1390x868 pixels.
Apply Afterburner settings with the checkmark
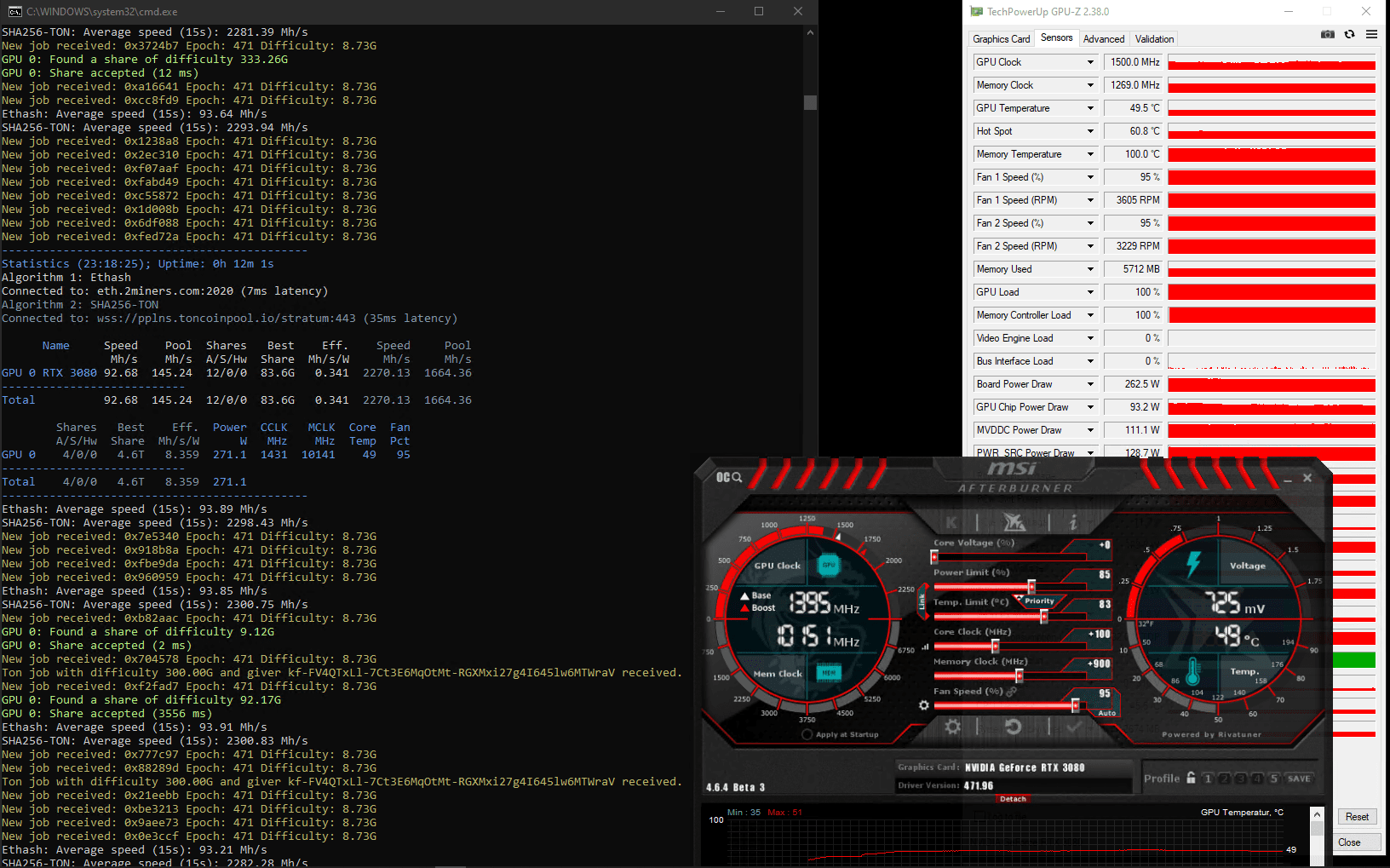[x=1073, y=727]
